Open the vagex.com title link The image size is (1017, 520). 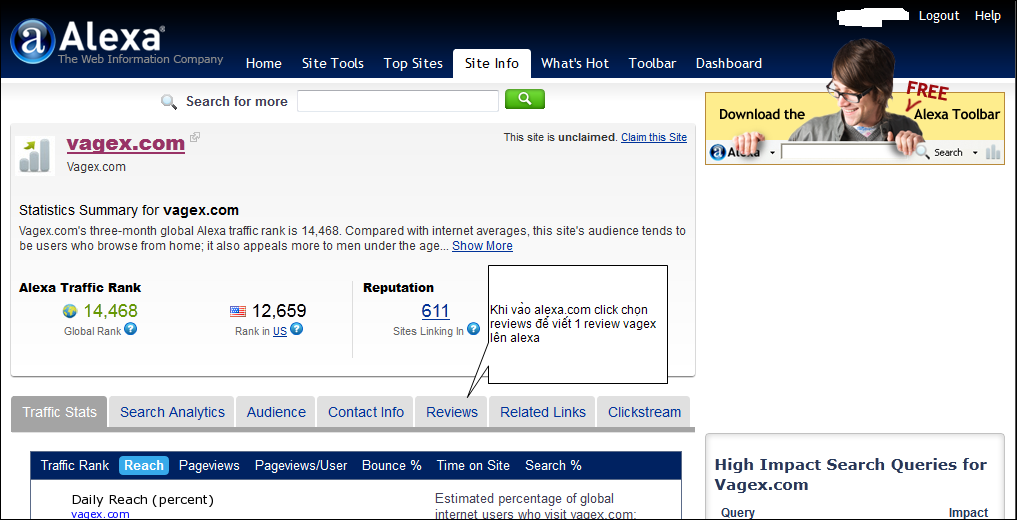pyautogui.click(x=126, y=143)
